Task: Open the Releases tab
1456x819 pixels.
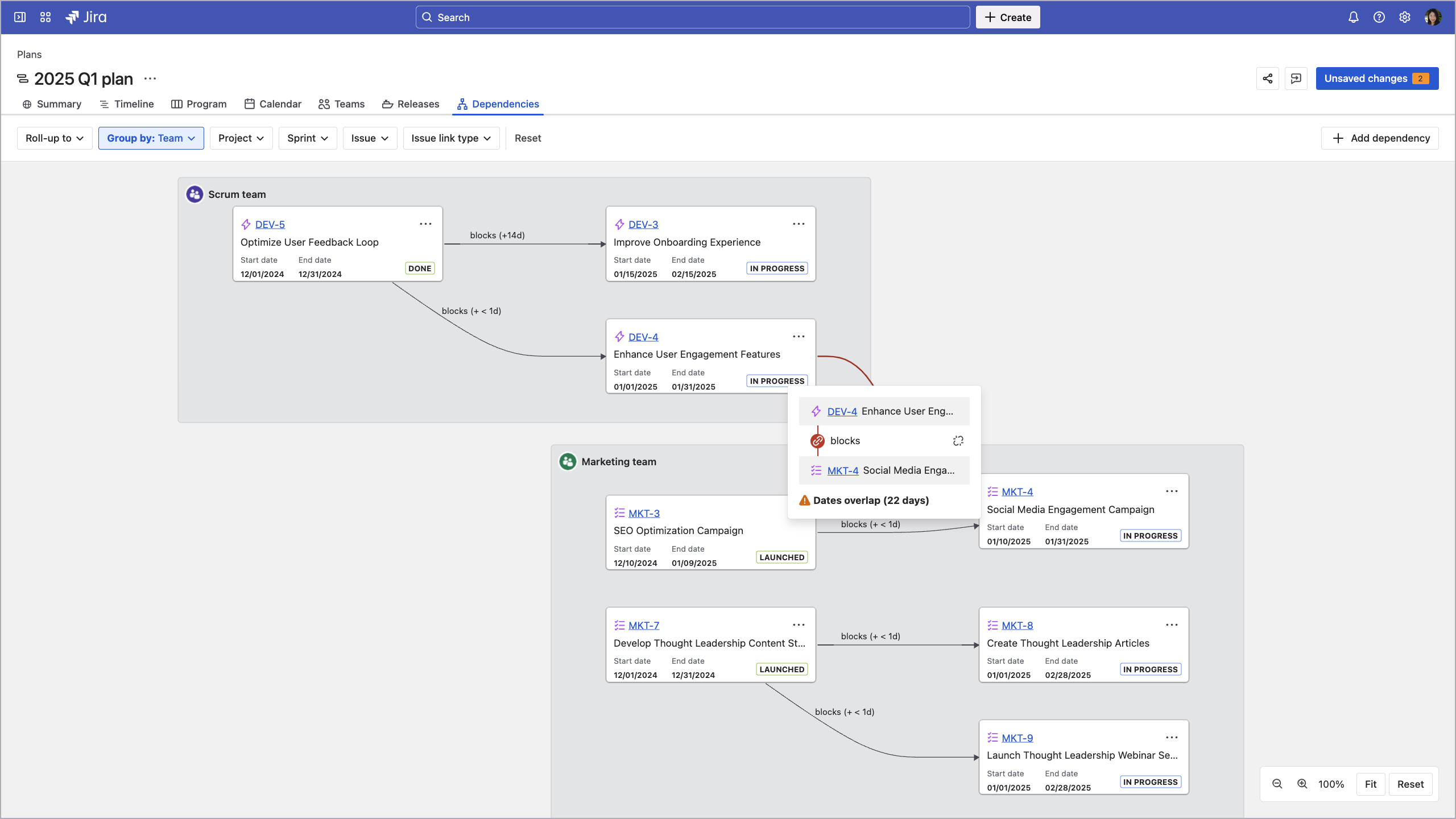Action: pyautogui.click(x=411, y=104)
